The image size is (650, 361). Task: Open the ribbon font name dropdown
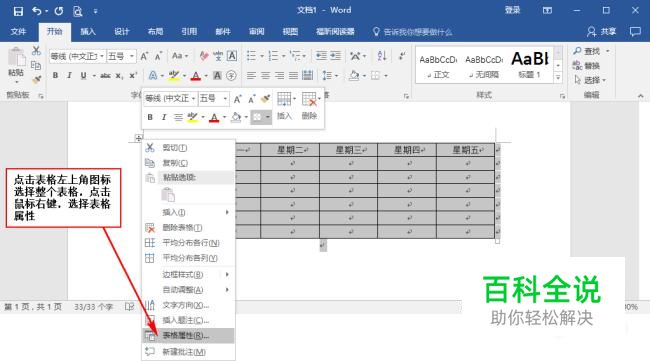pyautogui.click(x=102, y=56)
